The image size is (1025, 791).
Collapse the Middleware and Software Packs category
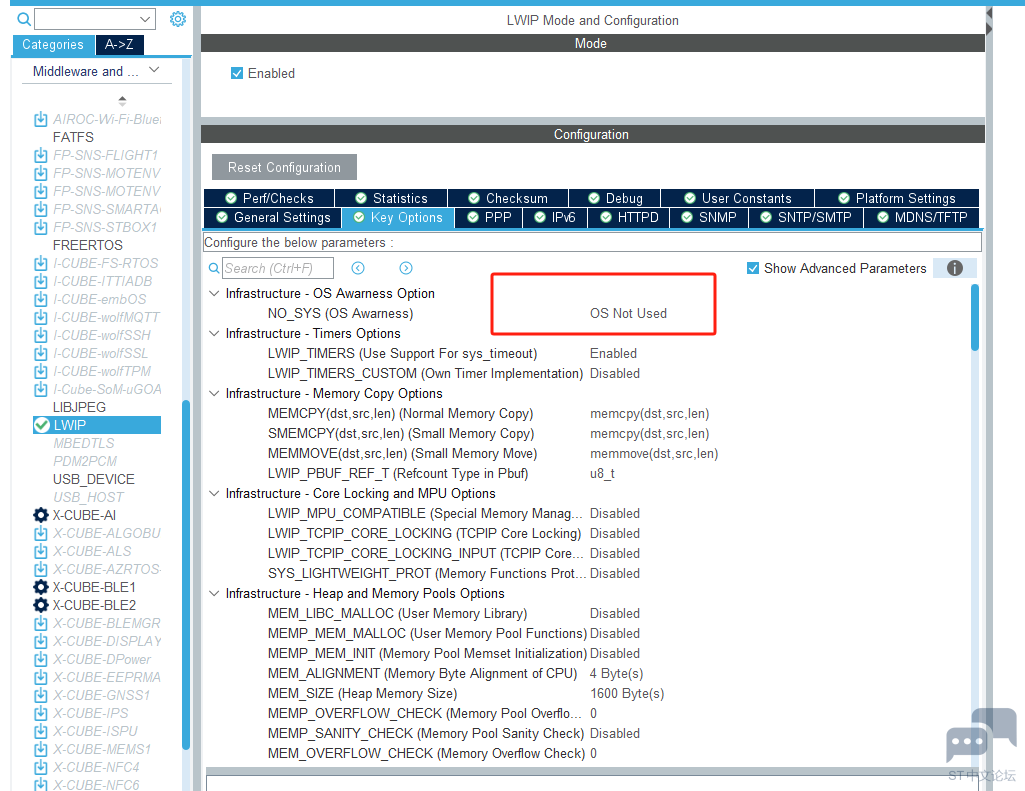click(154, 70)
